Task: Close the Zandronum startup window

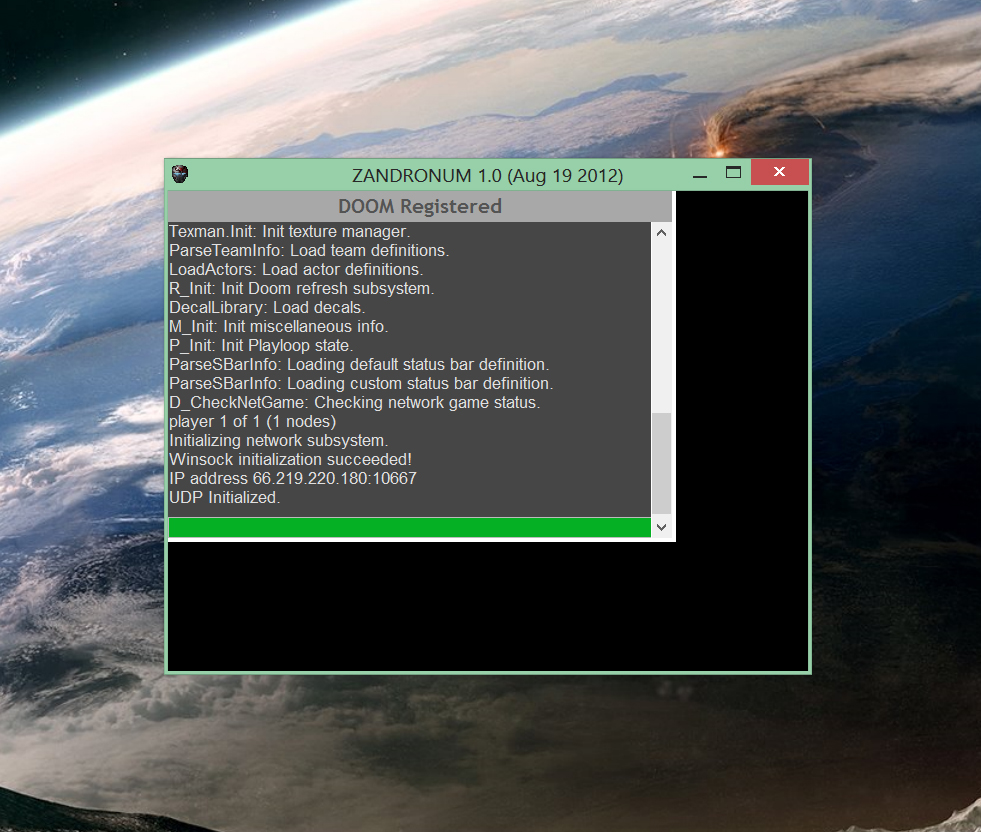Action: coord(779,174)
